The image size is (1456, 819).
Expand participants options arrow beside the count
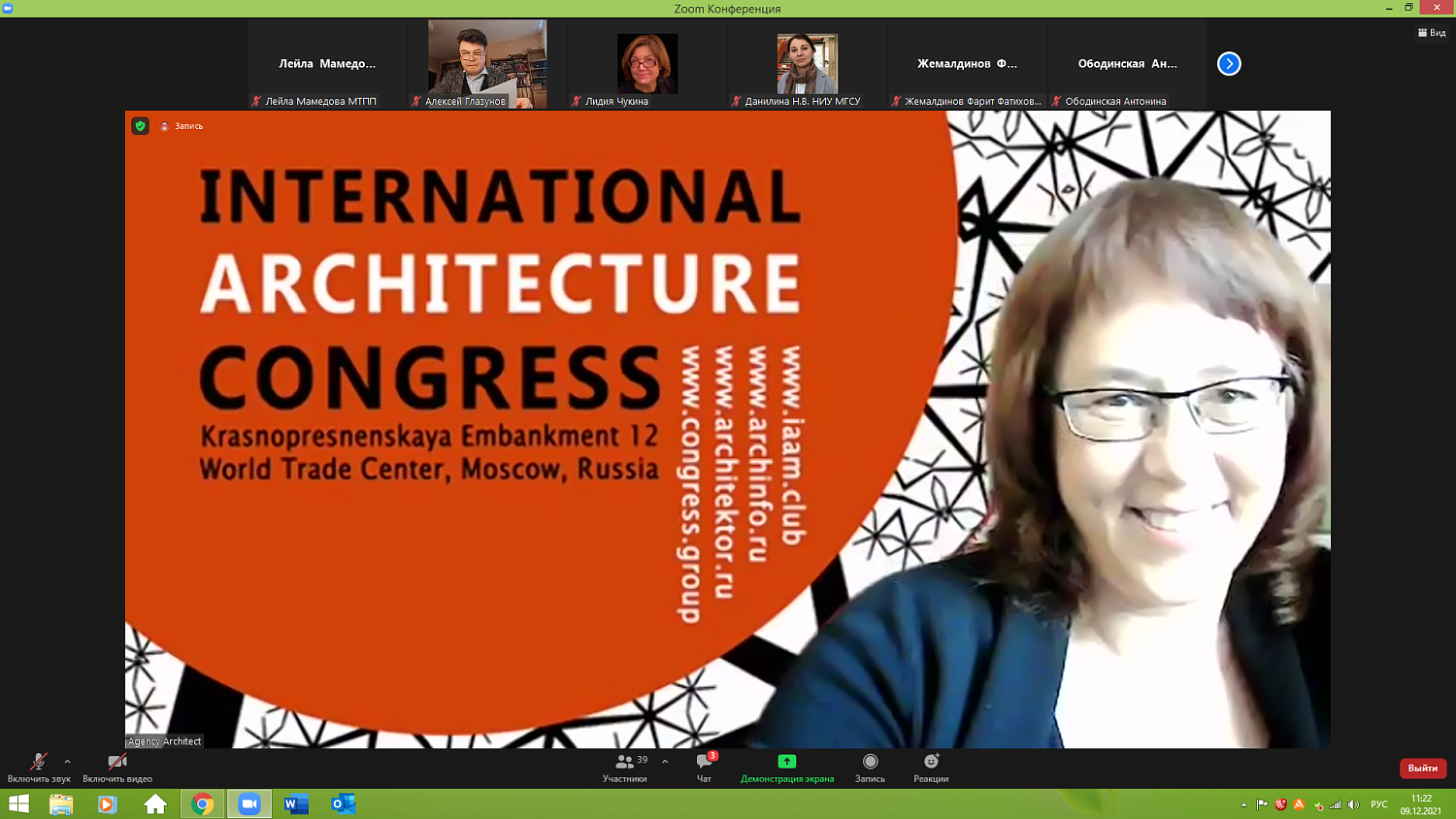tap(665, 762)
